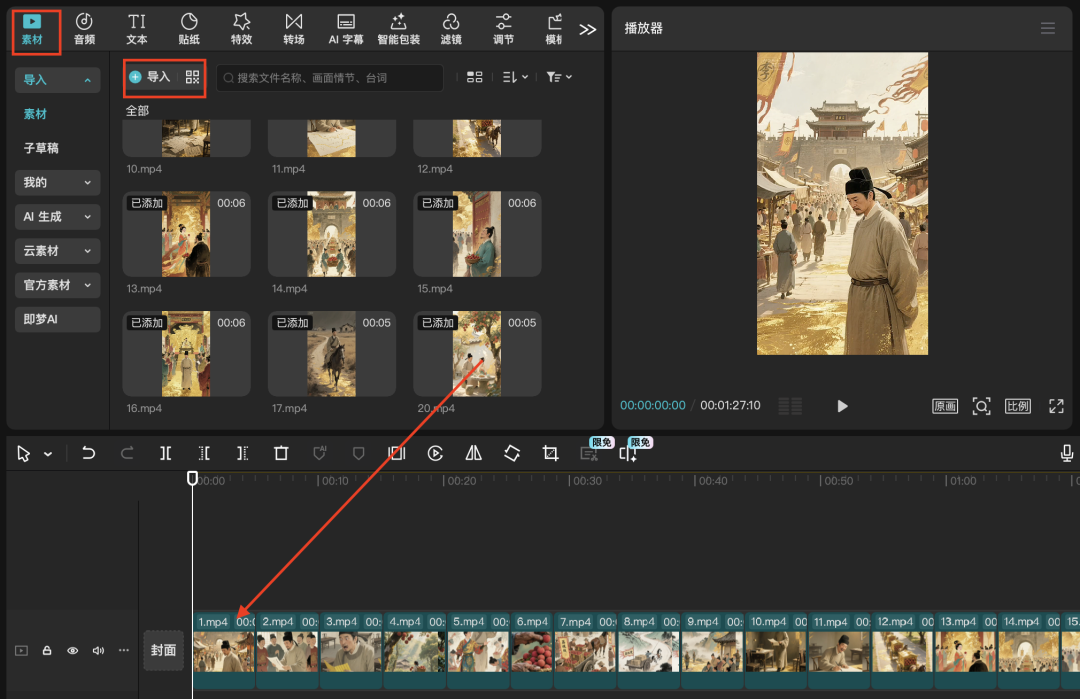Click the delete trash icon
This screenshot has height=699, width=1080.
[x=281, y=453]
